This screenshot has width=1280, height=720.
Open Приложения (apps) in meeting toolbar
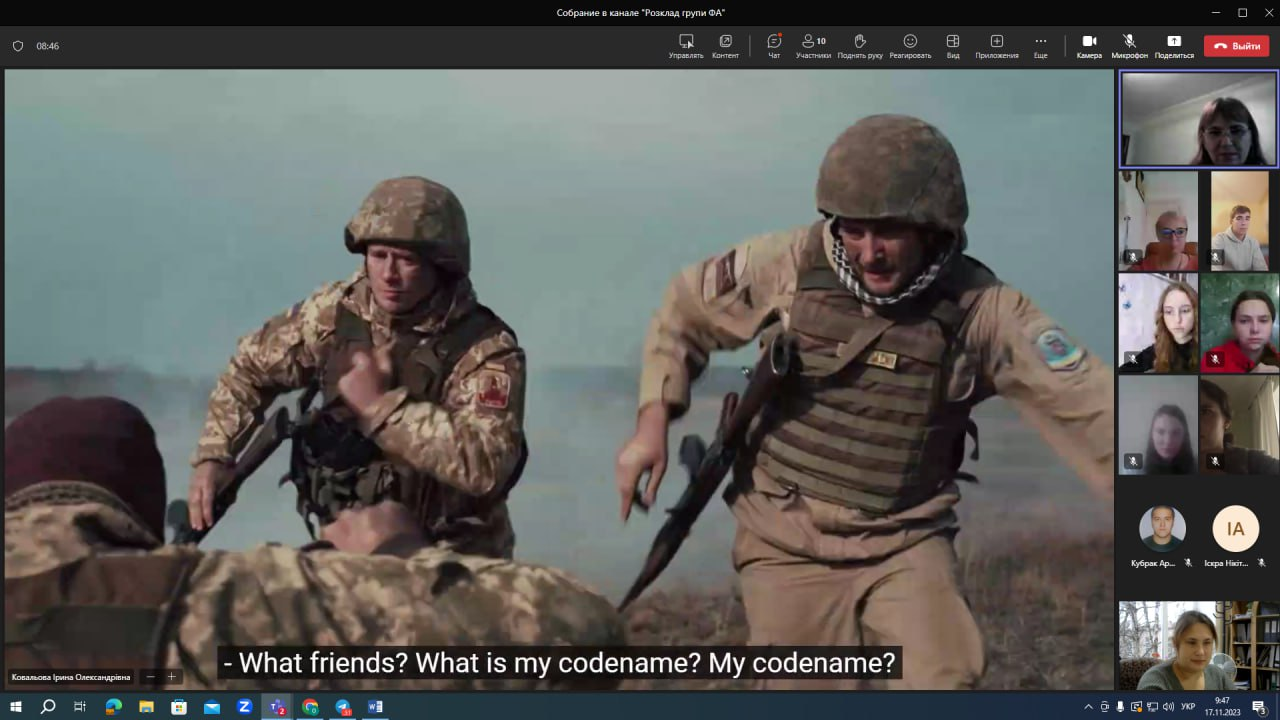point(996,45)
